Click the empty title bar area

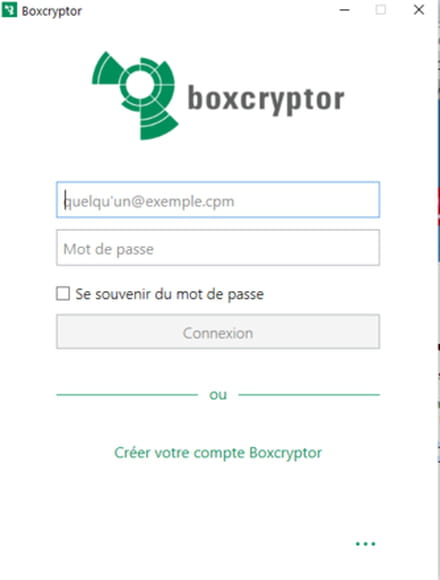[x=207, y=10]
